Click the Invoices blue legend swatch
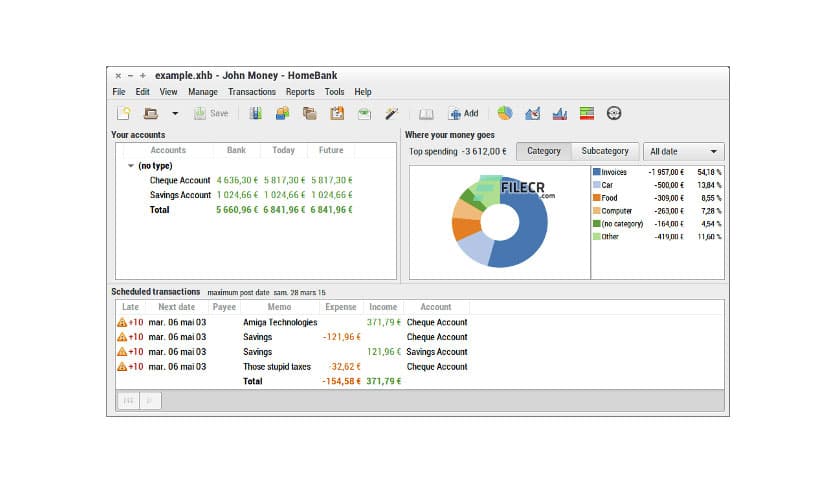Screen dimensions: 836x484 (597, 172)
